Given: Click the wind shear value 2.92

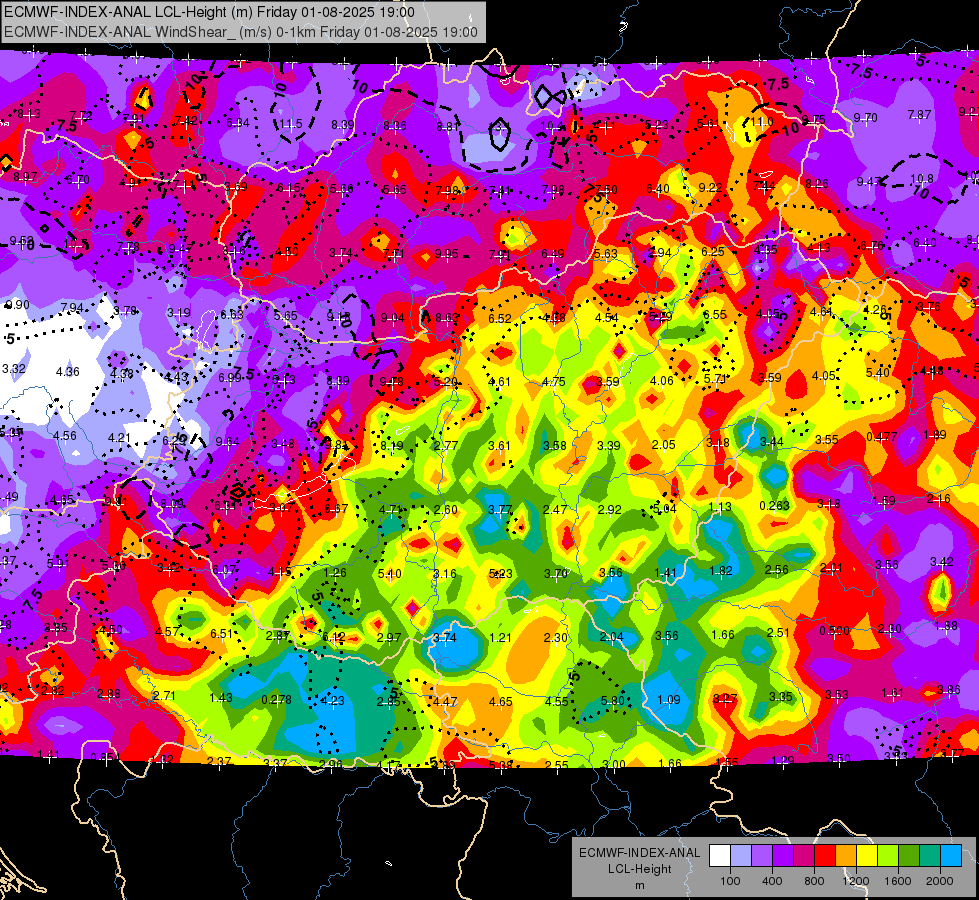Looking at the screenshot, I should point(609,510).
